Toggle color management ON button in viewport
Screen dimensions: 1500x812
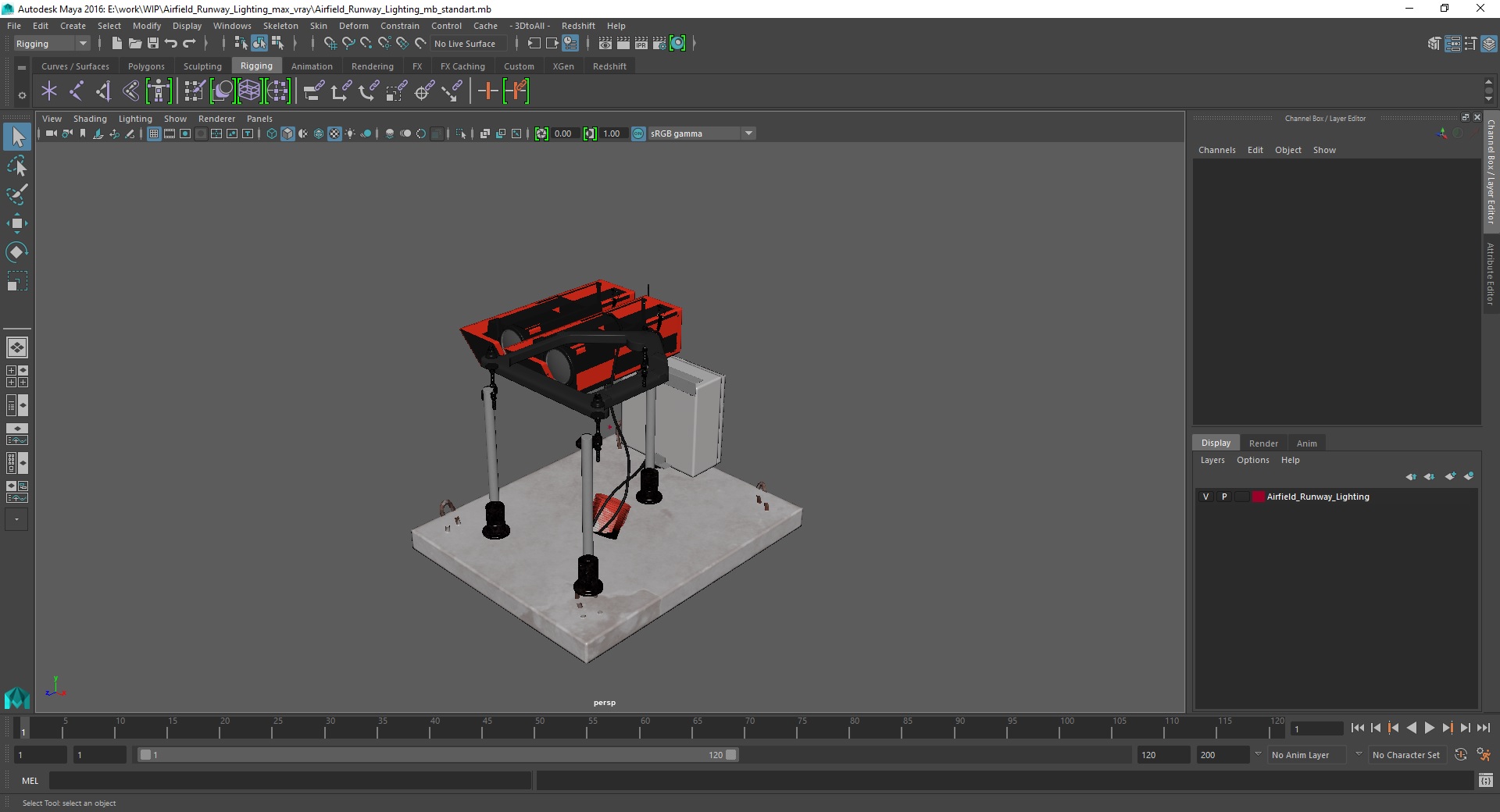[638, 134]
